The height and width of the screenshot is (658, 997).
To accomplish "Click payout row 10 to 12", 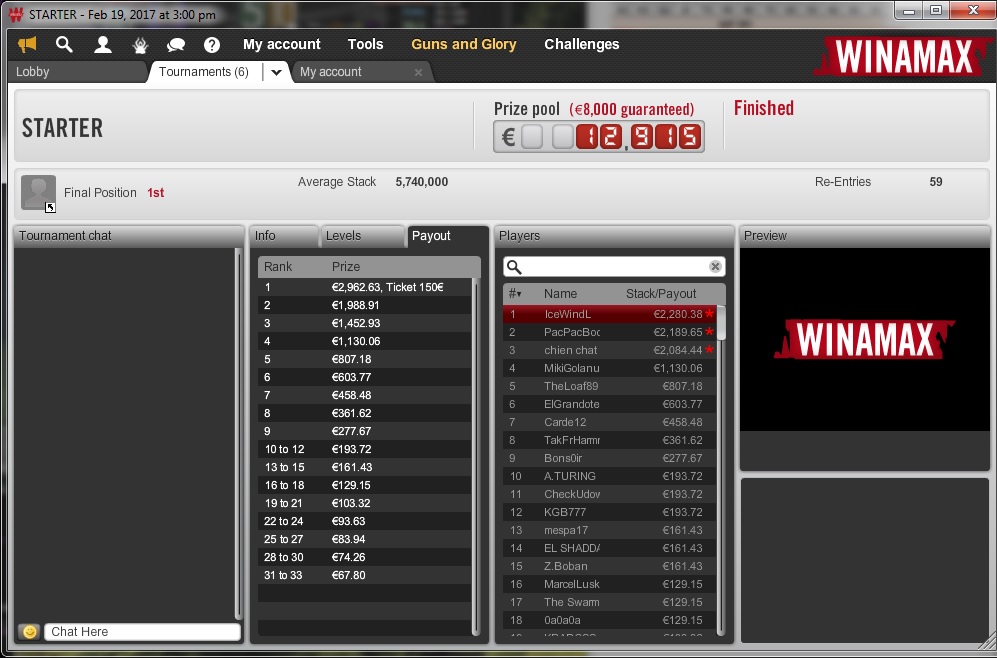I will tap(365, 449).
